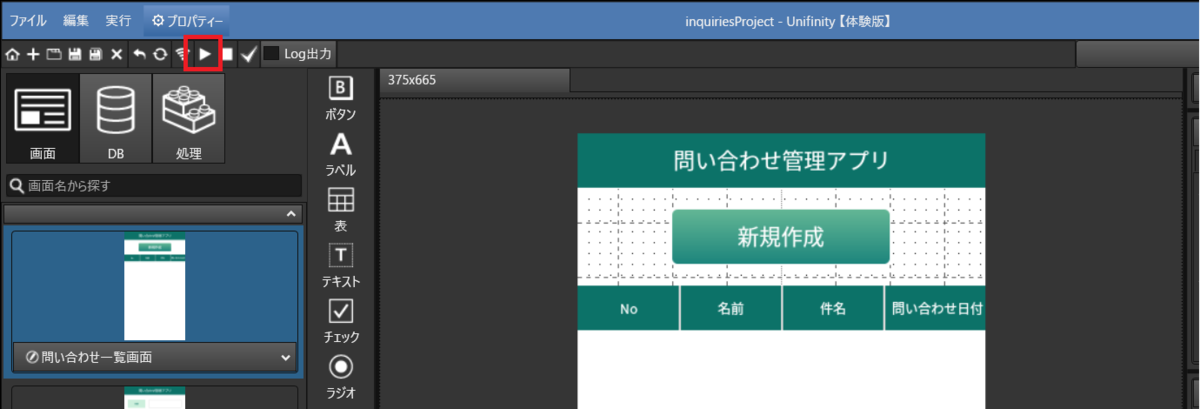
Task: Click the stop square icon in toolbar
Action: (228, 54)
